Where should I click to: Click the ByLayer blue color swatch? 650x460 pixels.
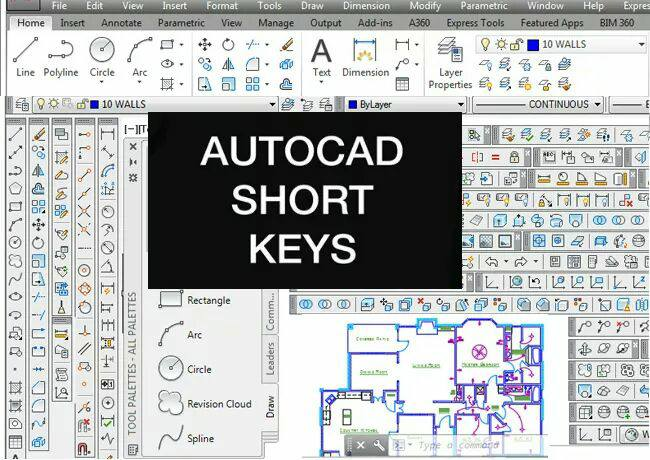[353, 105]
